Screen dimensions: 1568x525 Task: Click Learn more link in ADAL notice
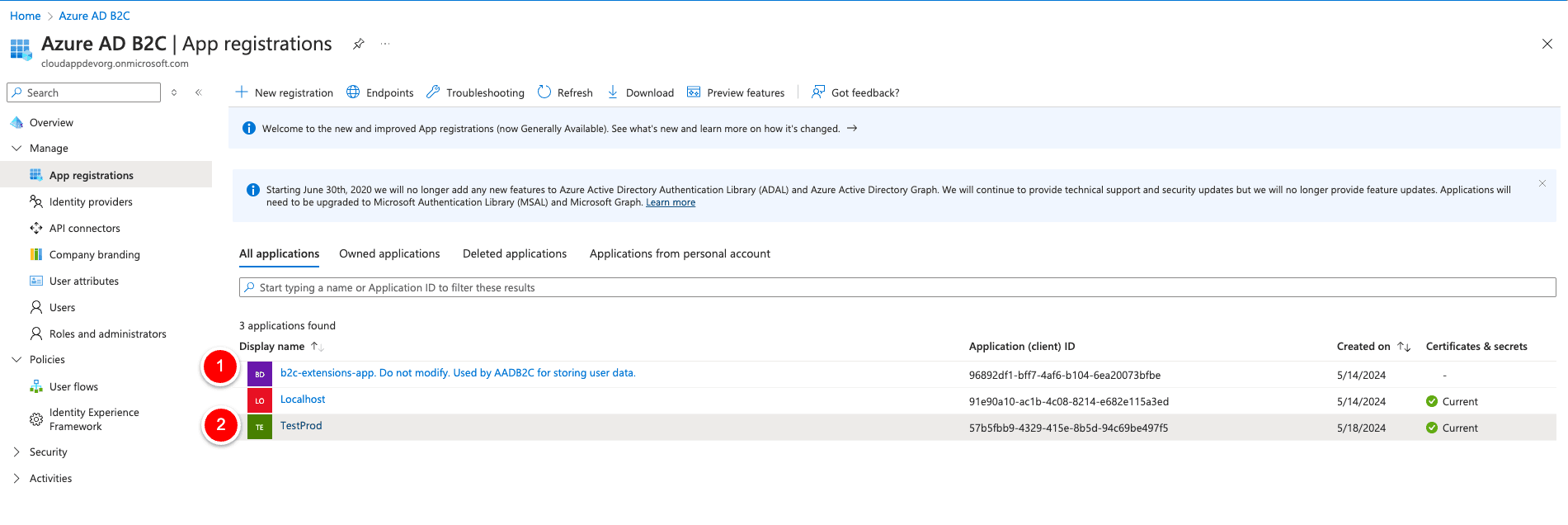670,203
